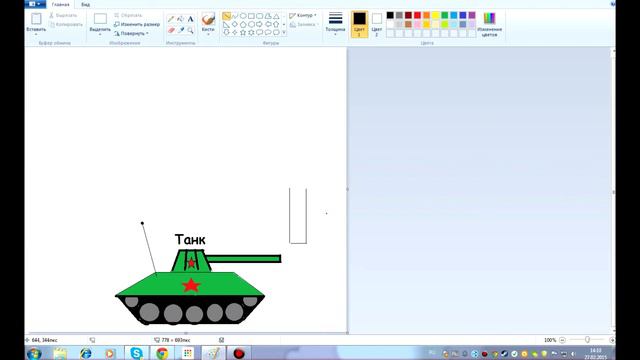The width and height of the screenshot is (640, 360).
Task: Click the zoom out minus button
Action: (562, 340)
